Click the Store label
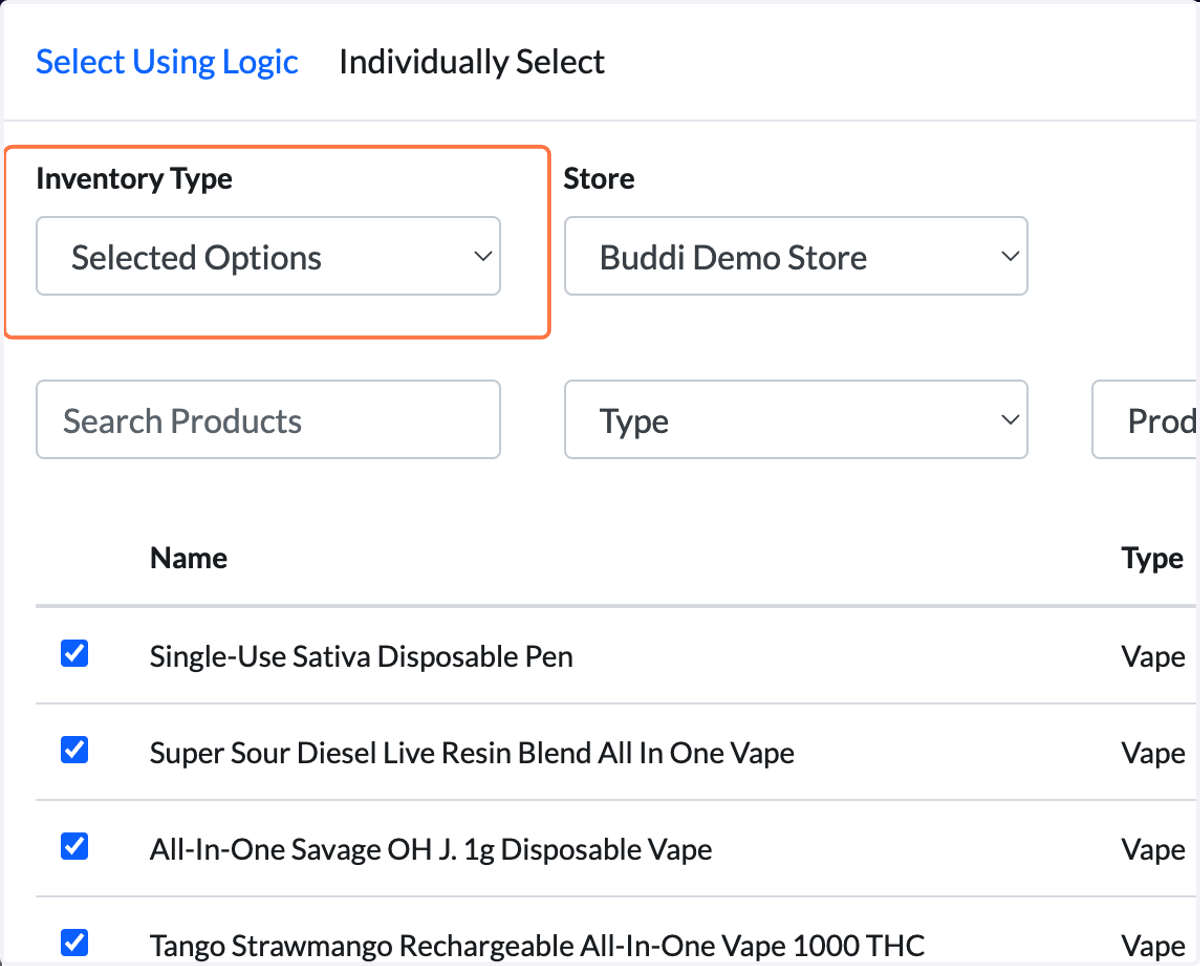1200x966 pixels. pyautogui.click(x=599, y=179)
